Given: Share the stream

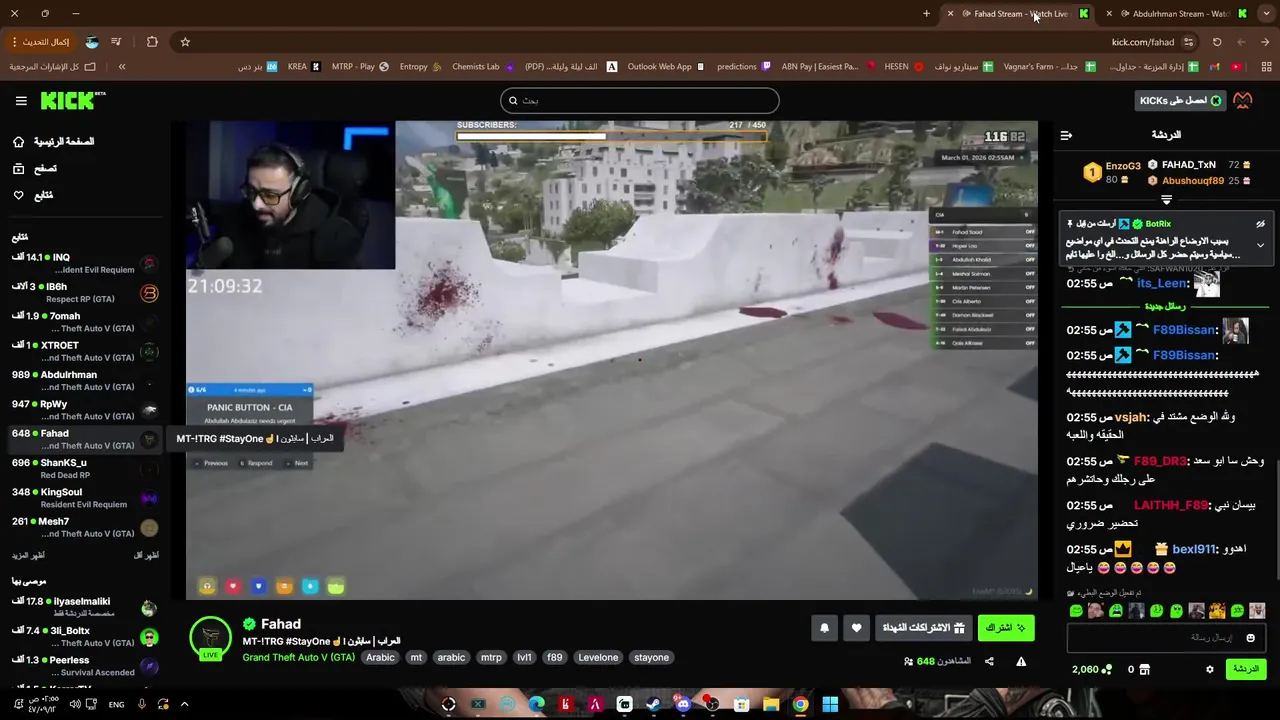Looking at the screenshot, I should click(989, 661).
